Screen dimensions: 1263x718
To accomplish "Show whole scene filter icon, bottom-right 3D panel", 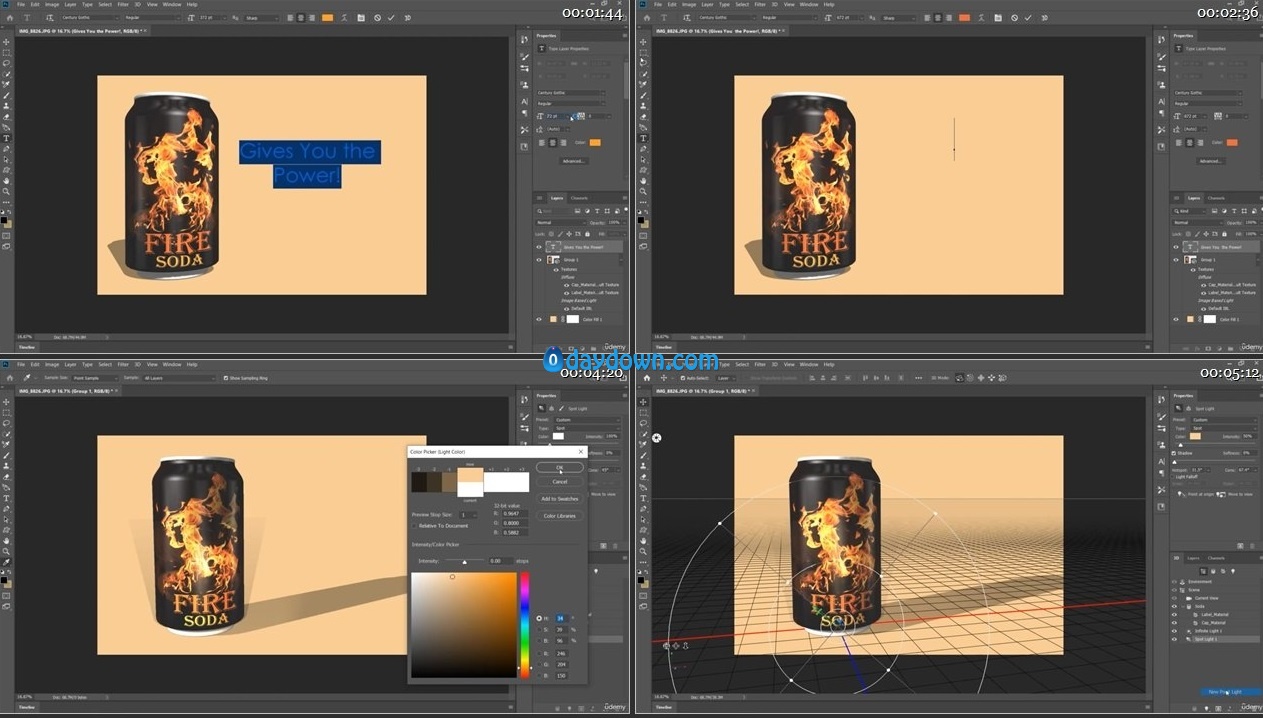I will tap(1203, 571).
